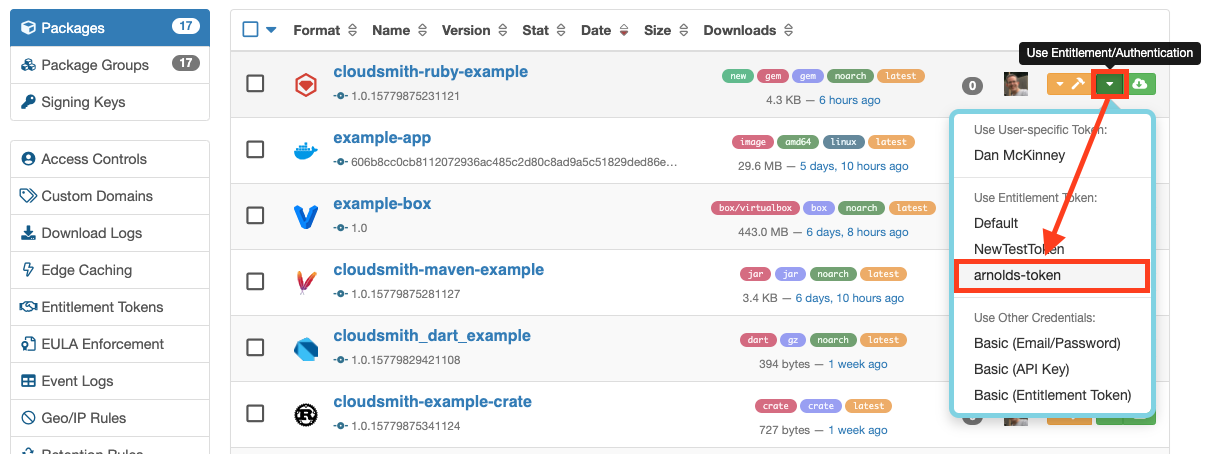Choose the arnolds-token entitlement token
This screenshot has height=454, width=1211.
[1053, 275]
